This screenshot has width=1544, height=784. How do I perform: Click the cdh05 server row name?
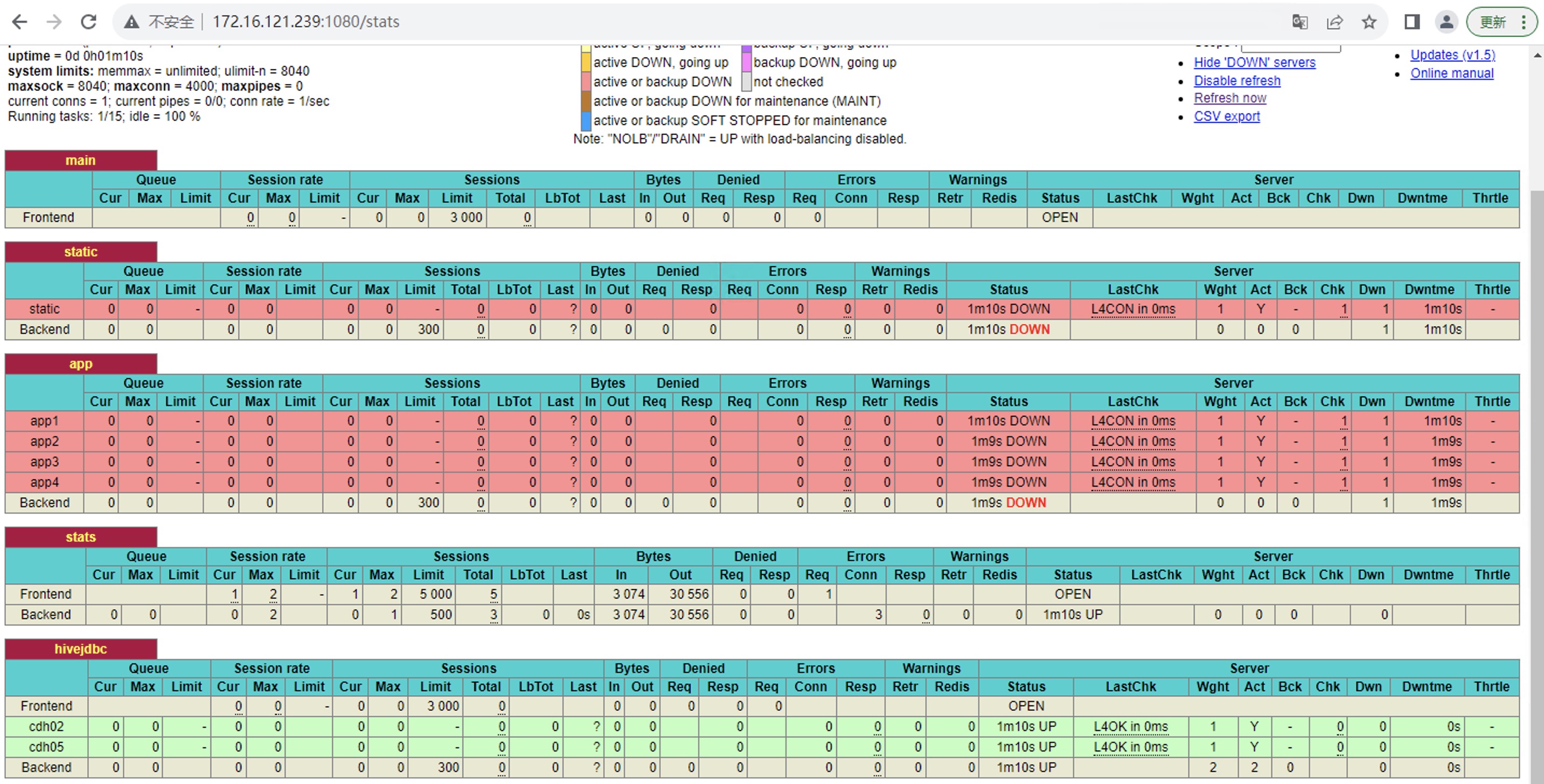[46, 747]
